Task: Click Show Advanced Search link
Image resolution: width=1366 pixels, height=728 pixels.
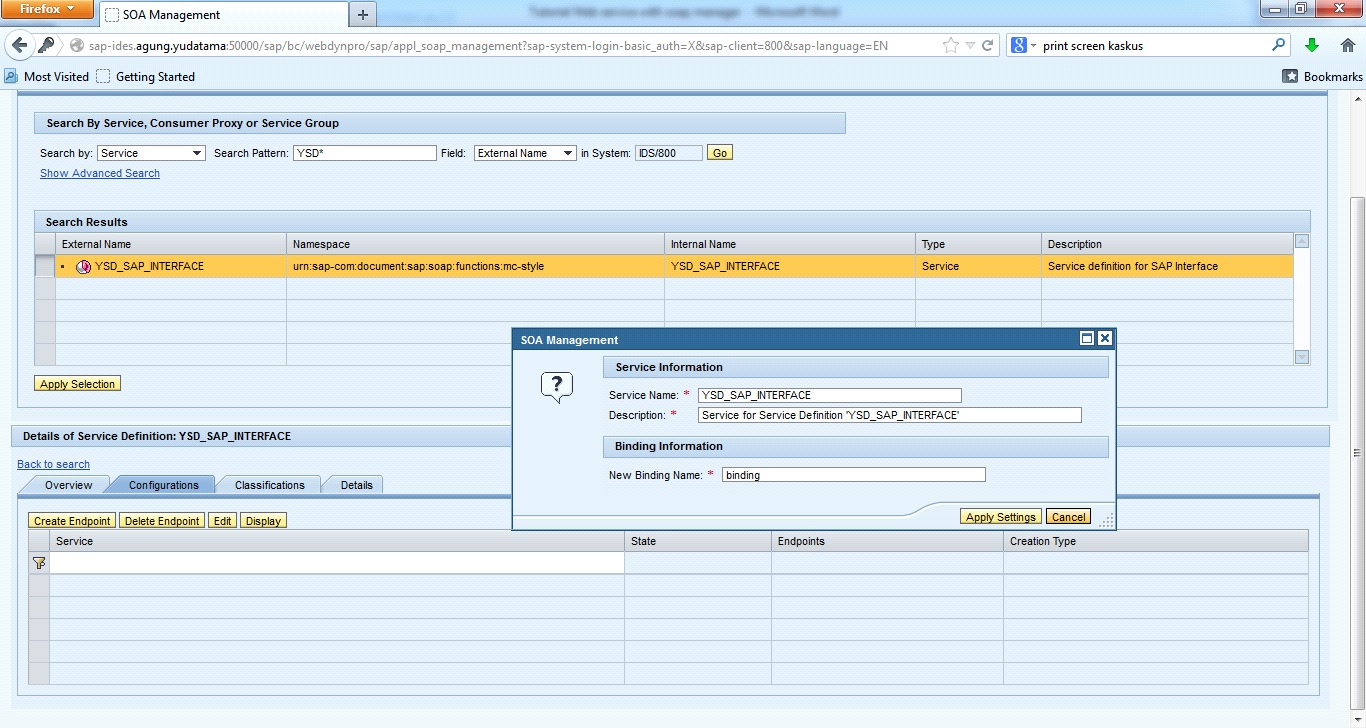Action: pos(100,173)
